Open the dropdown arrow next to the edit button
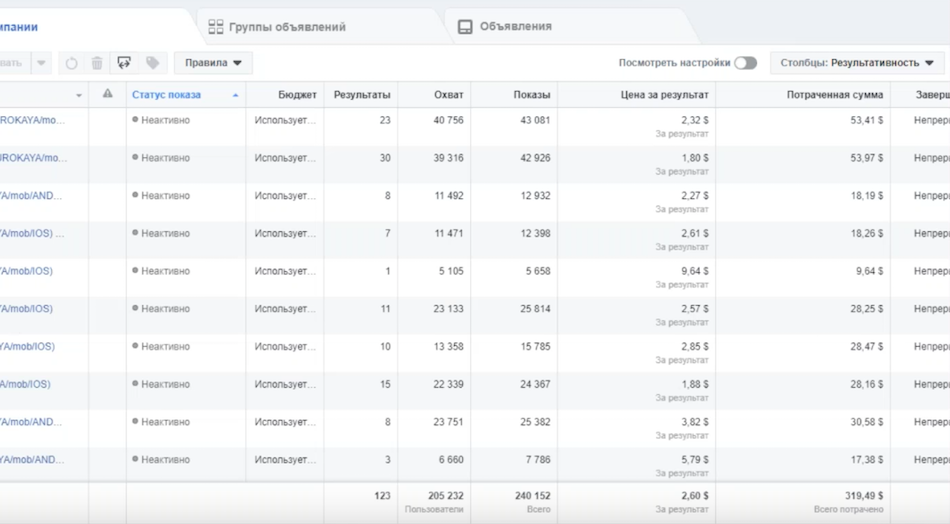Image resolution: width=950 pixels, height=524 pixels. pyautogui.click(x=41, y=63)
